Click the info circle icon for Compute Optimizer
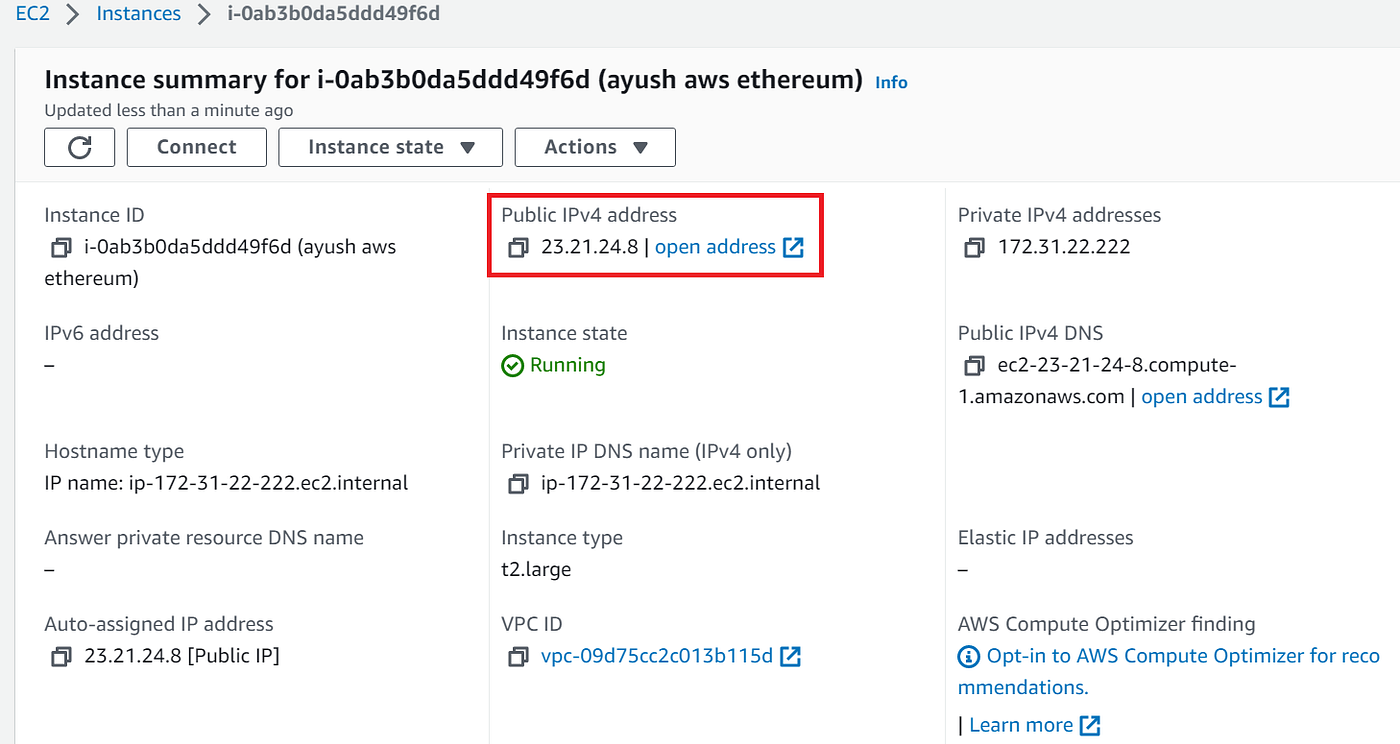Viewport: 1400px width, 744px height. tap(968, 657)
